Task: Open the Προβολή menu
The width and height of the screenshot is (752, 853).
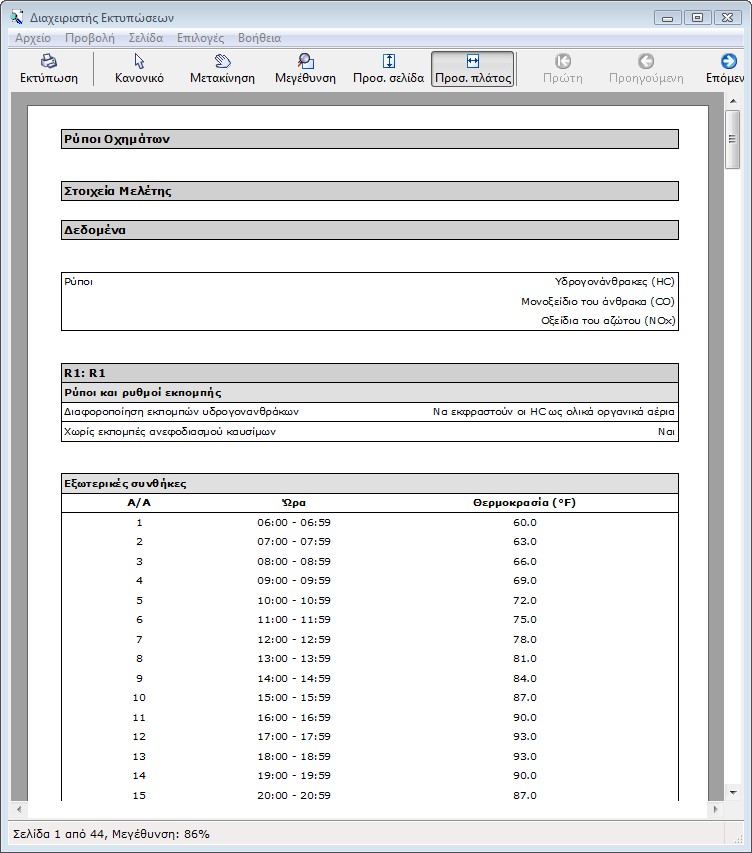Action: (x=90, y=38)
